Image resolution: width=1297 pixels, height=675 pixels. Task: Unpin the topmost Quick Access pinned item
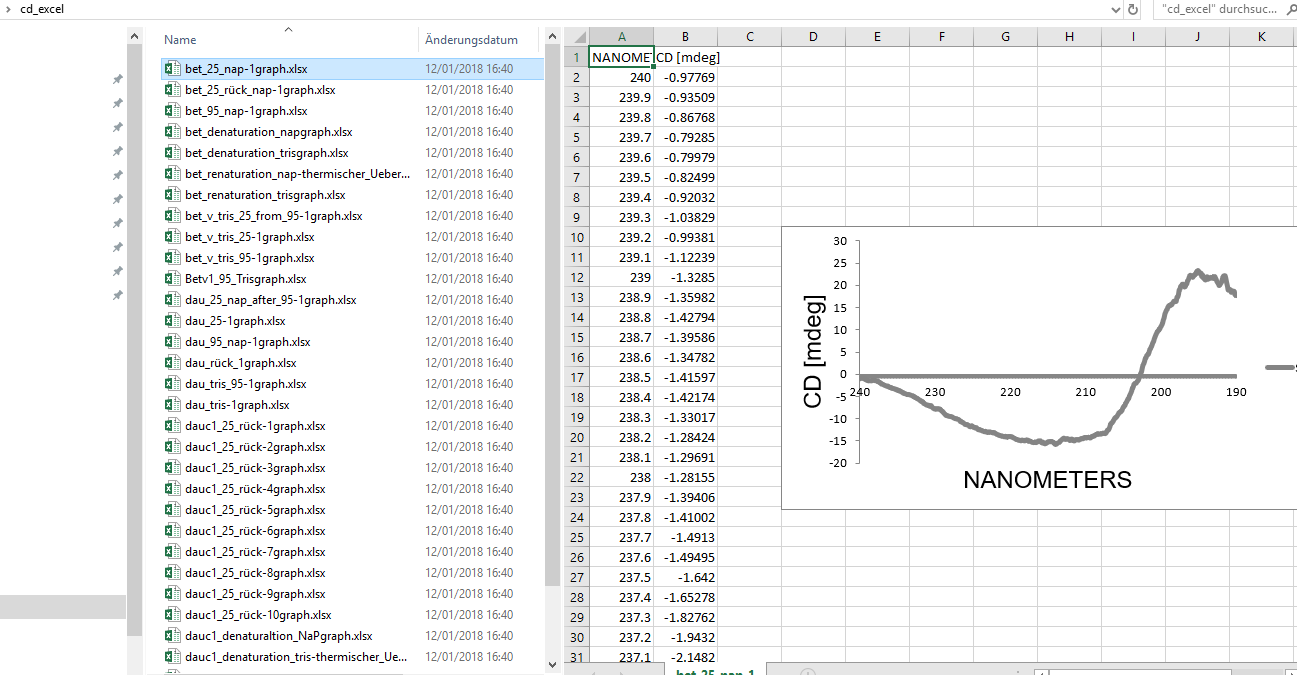(117, 77)
